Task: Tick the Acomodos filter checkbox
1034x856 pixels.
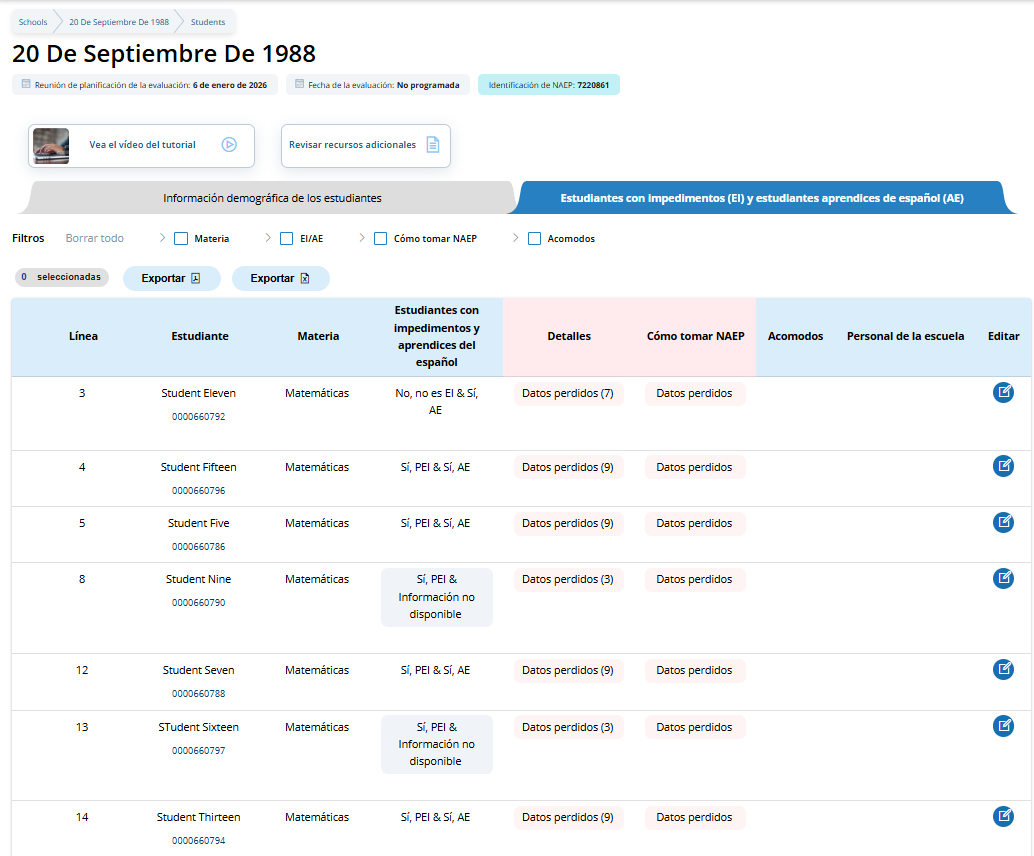Action: click(535, 239)
